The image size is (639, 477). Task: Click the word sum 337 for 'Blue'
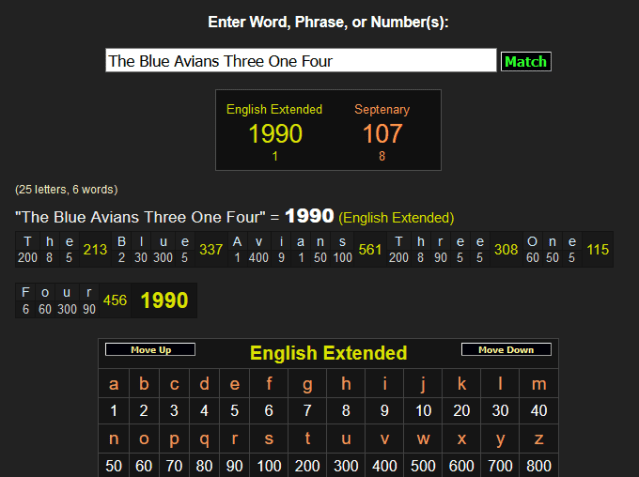tap(211, 250)
